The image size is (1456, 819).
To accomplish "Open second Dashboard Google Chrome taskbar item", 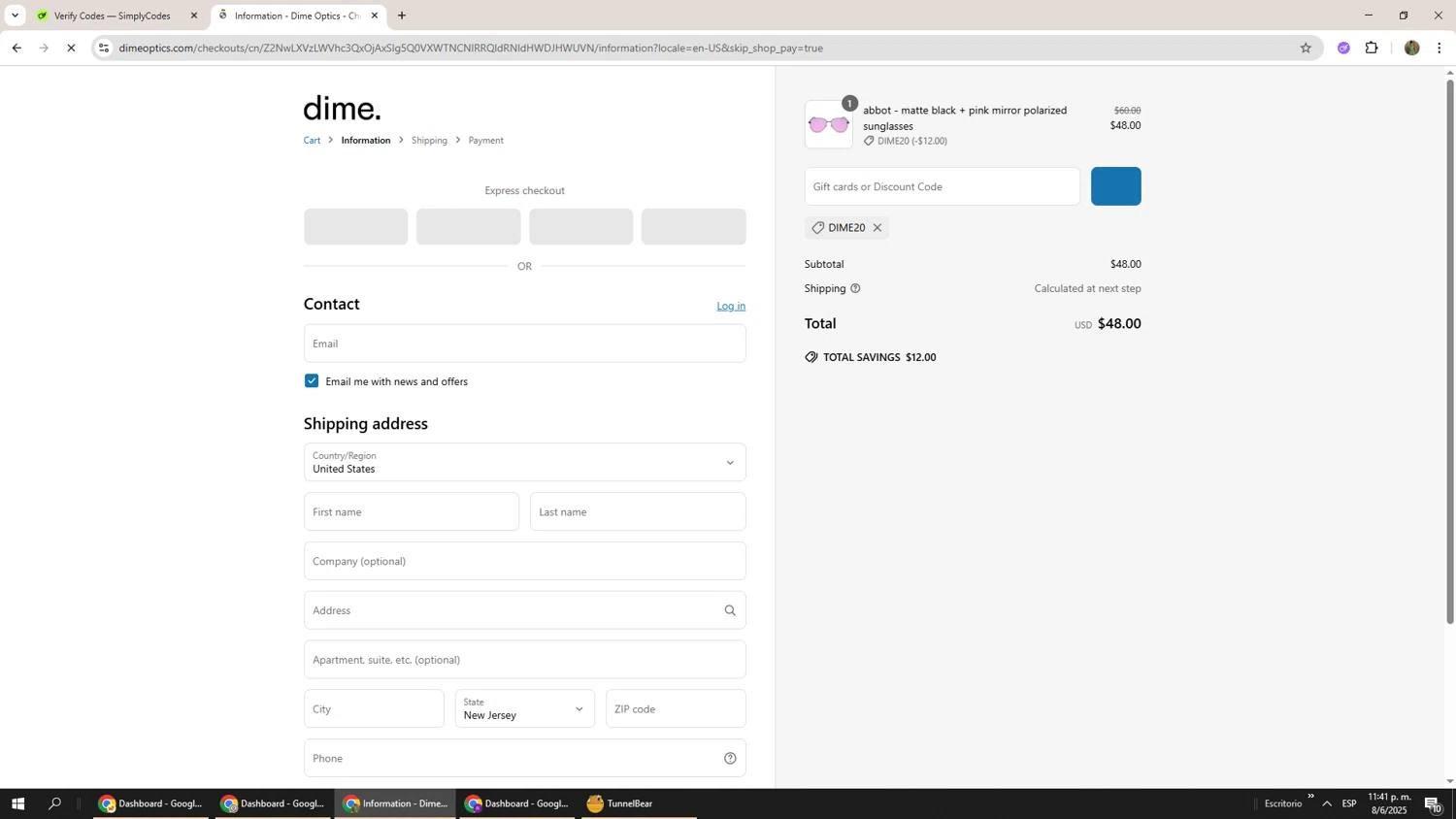I will (273, 803).
